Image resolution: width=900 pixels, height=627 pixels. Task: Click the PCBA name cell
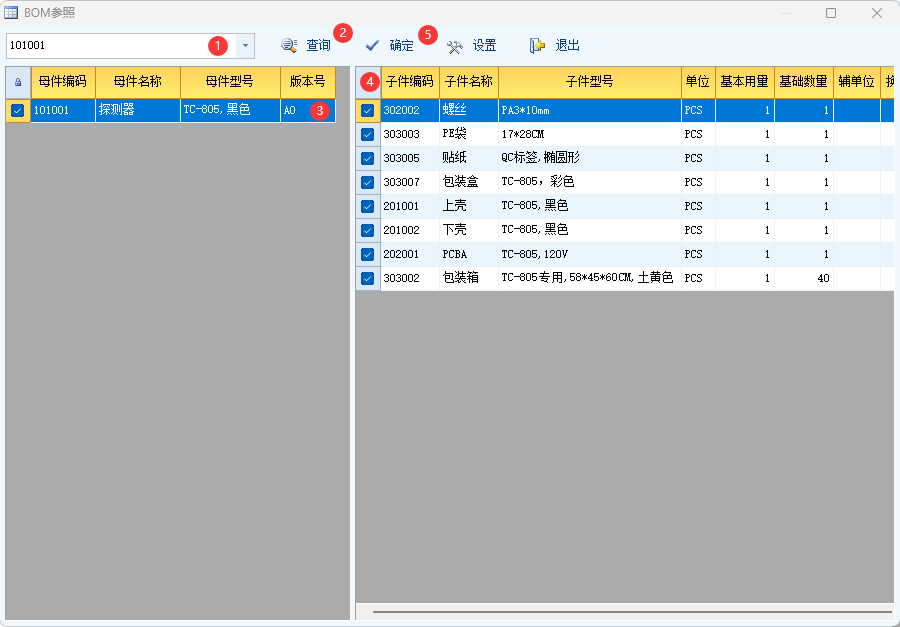[x=469, y=254]
